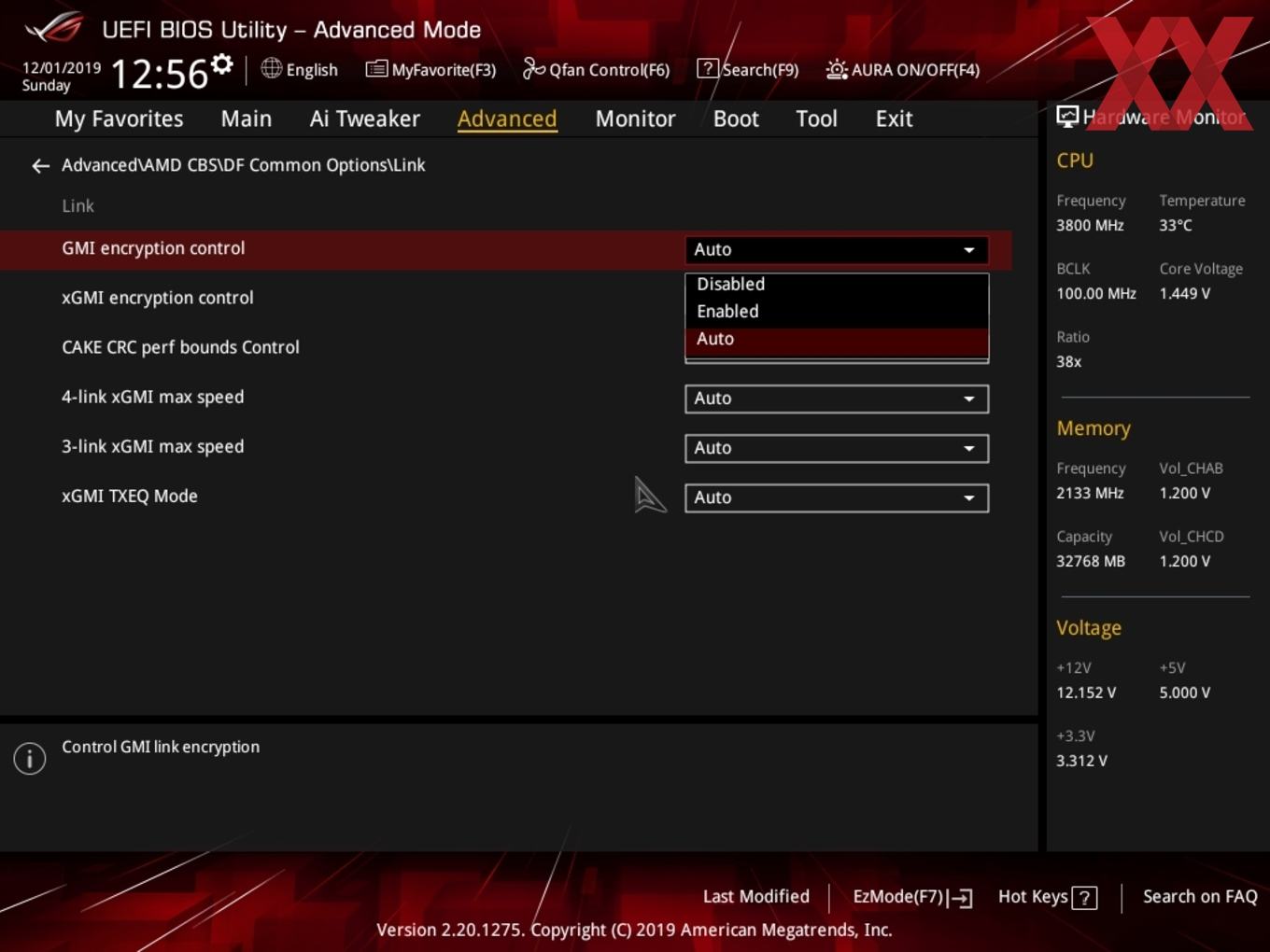Click the 12/01/2019 date text

pyautogui.click(x=62, y=68)
